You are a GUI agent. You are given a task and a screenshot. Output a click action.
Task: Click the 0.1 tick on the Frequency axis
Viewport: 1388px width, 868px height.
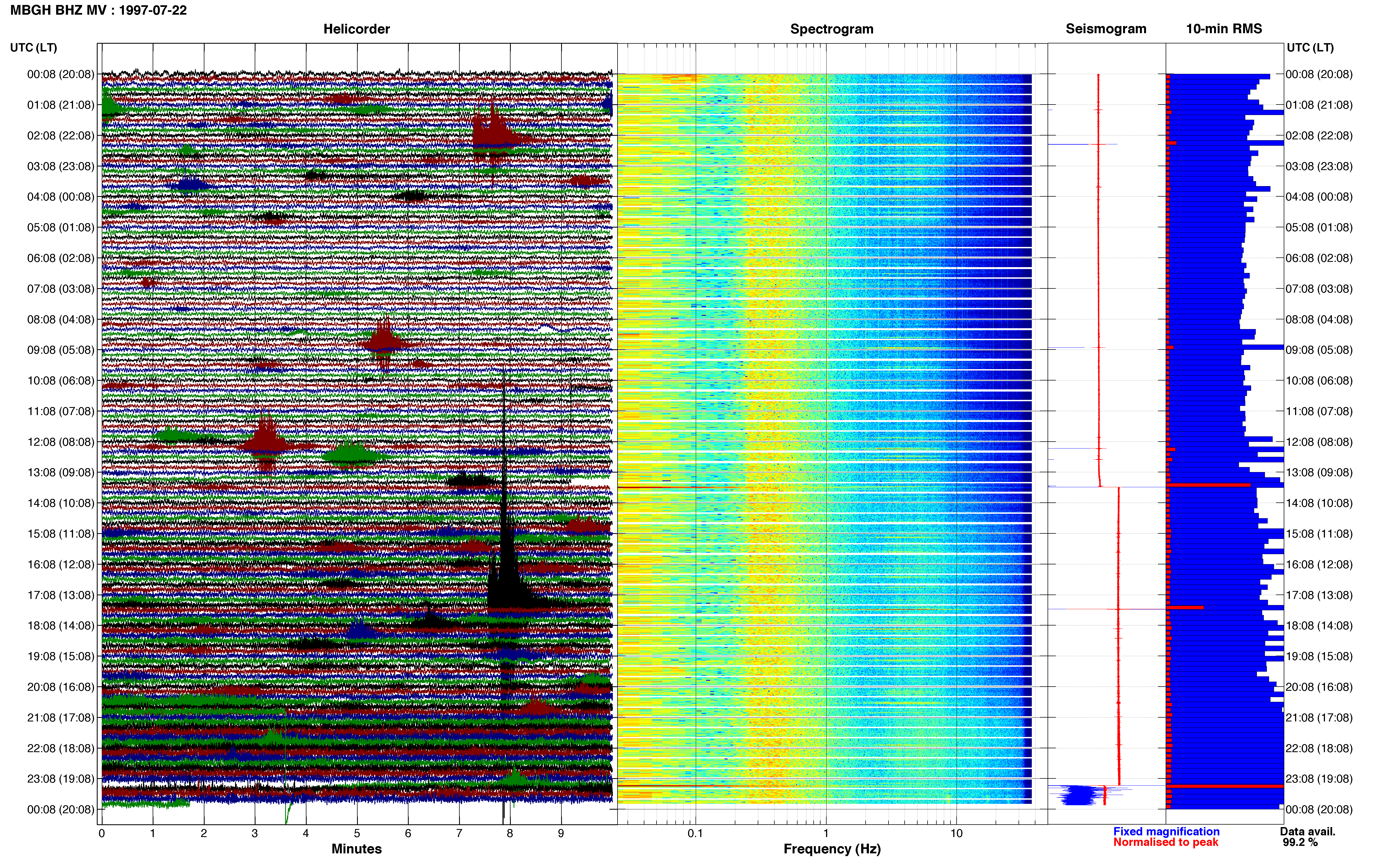tap(695, 833)
